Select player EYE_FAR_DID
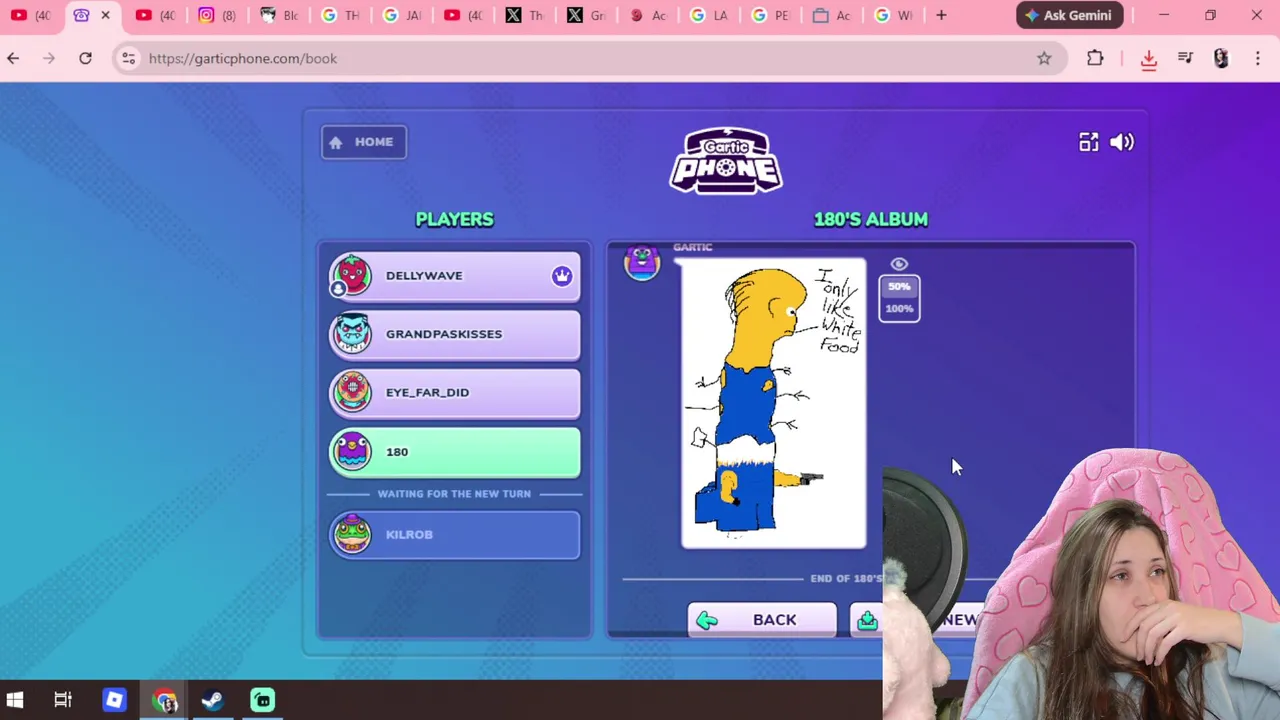Screen dimensions: 1280x720 (455, 393)
